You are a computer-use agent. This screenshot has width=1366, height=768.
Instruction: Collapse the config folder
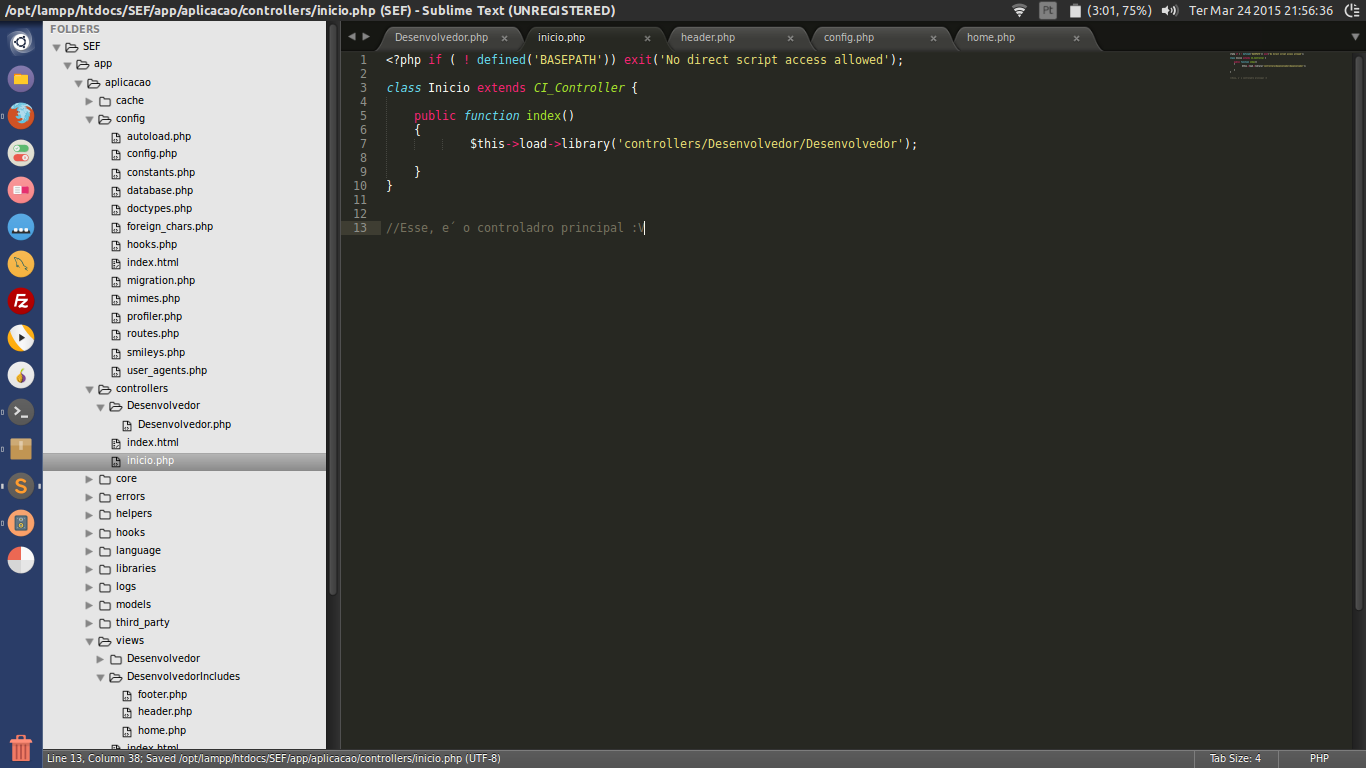point(90,119)
